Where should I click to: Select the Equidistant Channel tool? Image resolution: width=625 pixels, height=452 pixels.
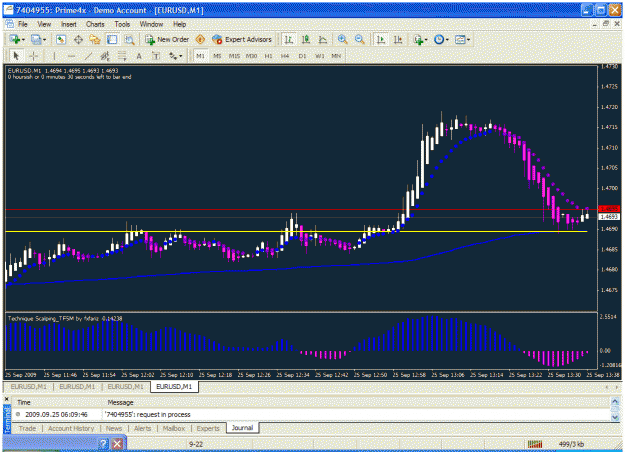tap(105, 56)
